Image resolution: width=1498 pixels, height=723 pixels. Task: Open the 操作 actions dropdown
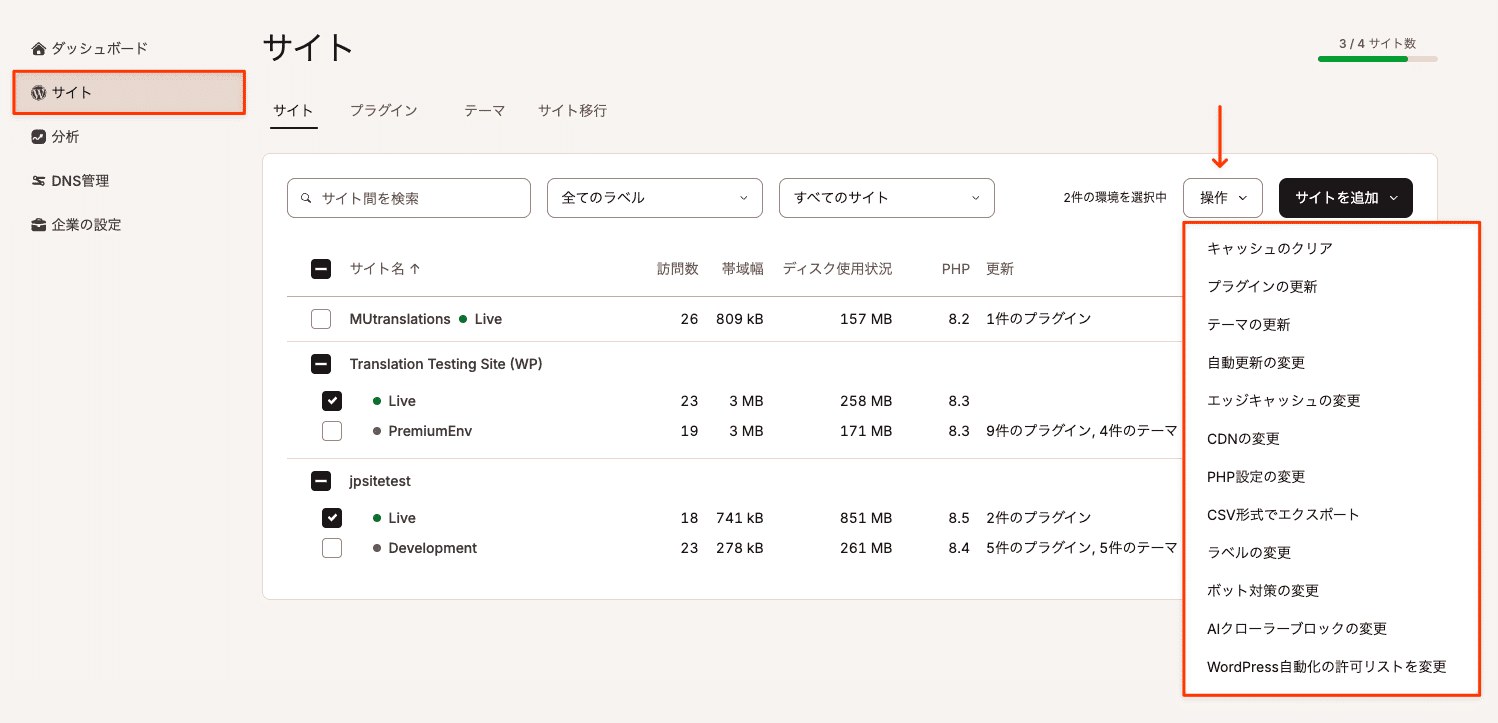(1223, 198)
